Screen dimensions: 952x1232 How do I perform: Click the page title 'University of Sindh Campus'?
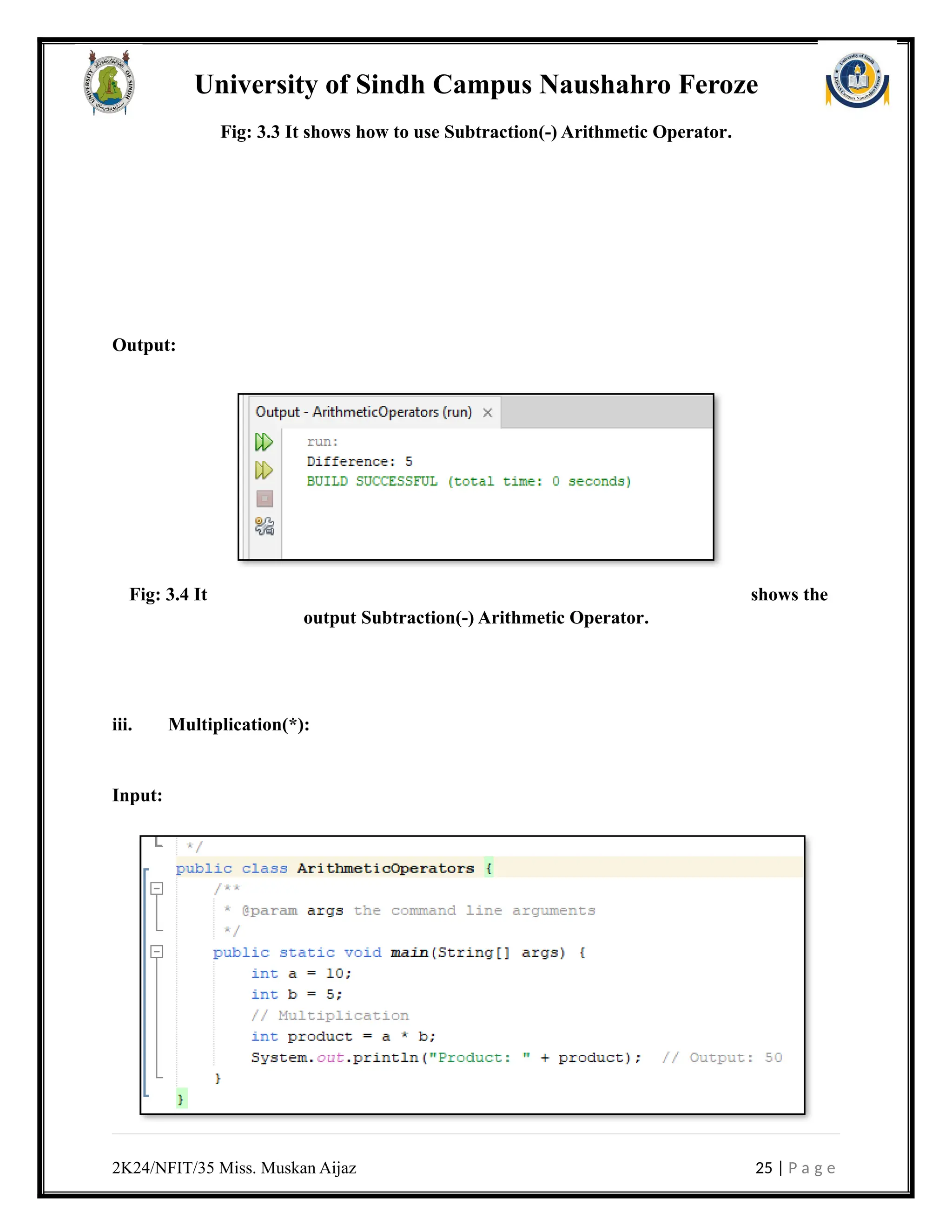476,85
